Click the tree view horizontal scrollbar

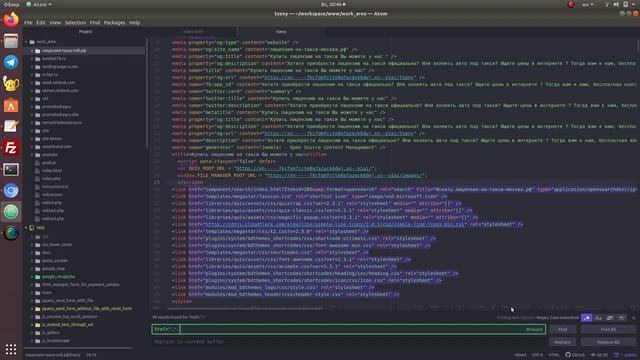coord(78,348)
